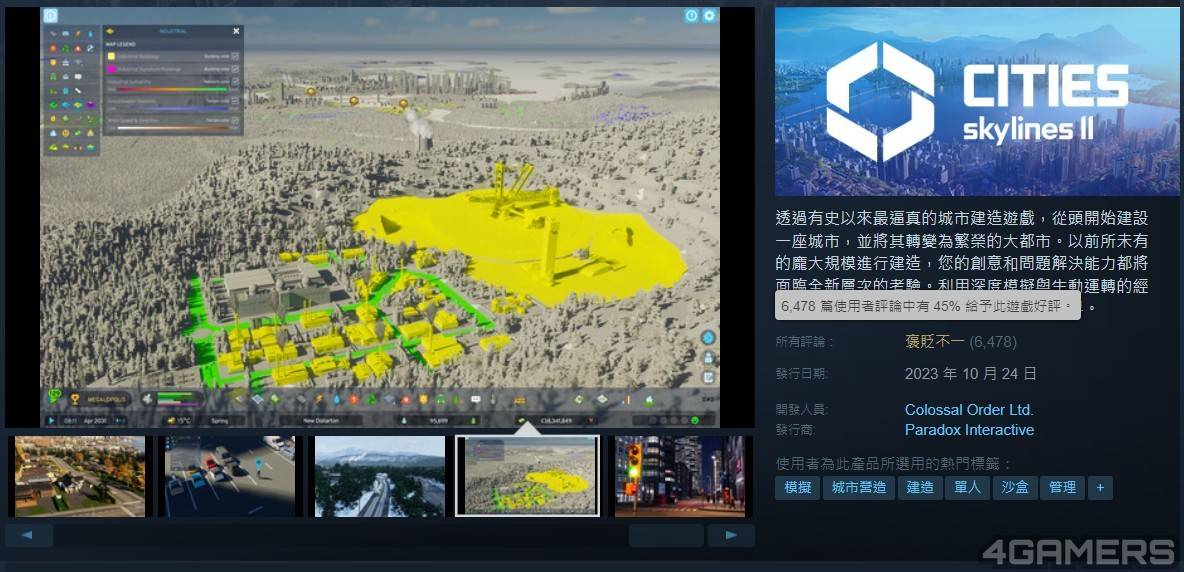
Task: Show next screenshots with right arrow
Action: [x=731, y=536]
